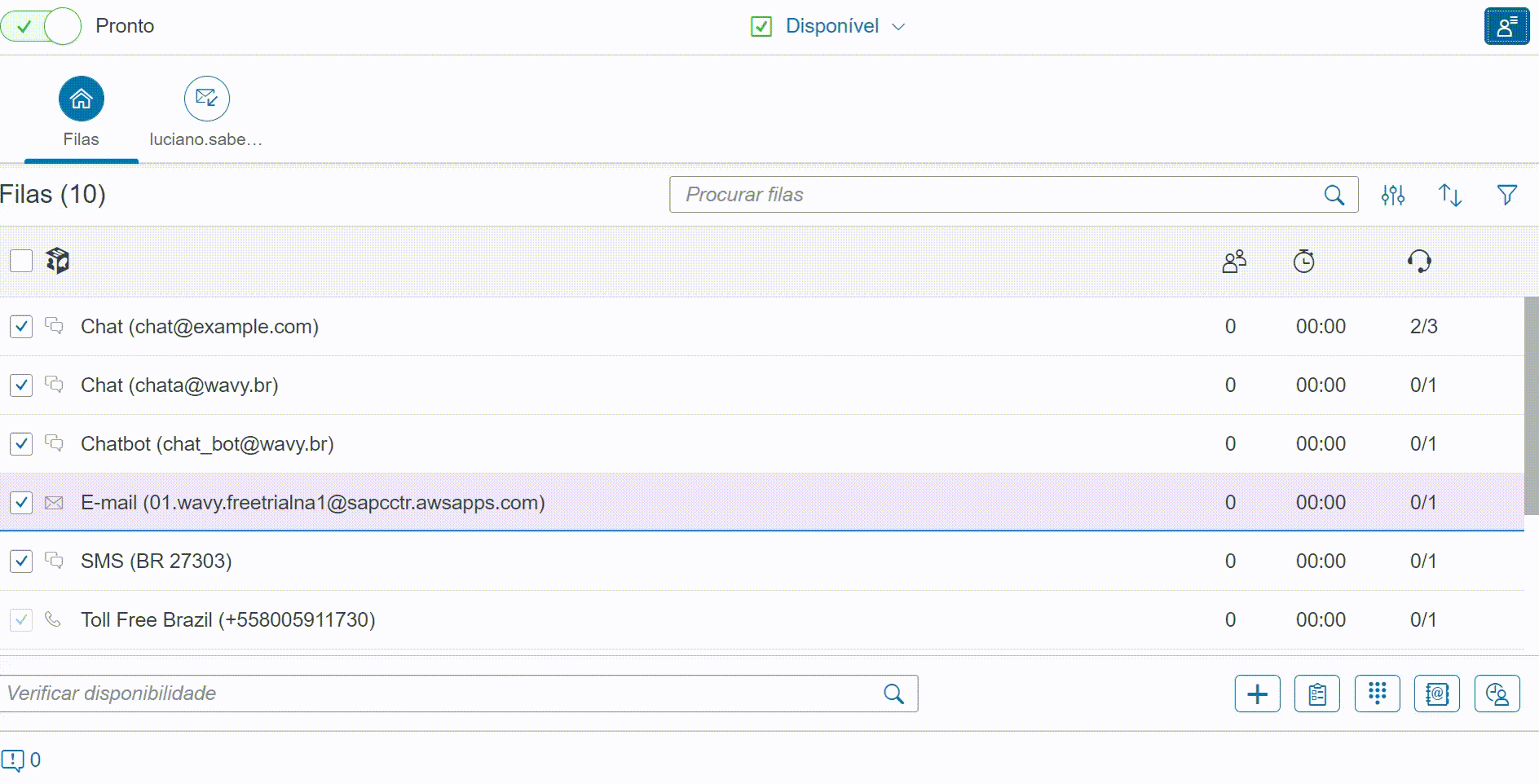Uncheck Chat (chat@example.com) queue checkbox
Screen dimensions: 1539x784
[x=21, y=327]
